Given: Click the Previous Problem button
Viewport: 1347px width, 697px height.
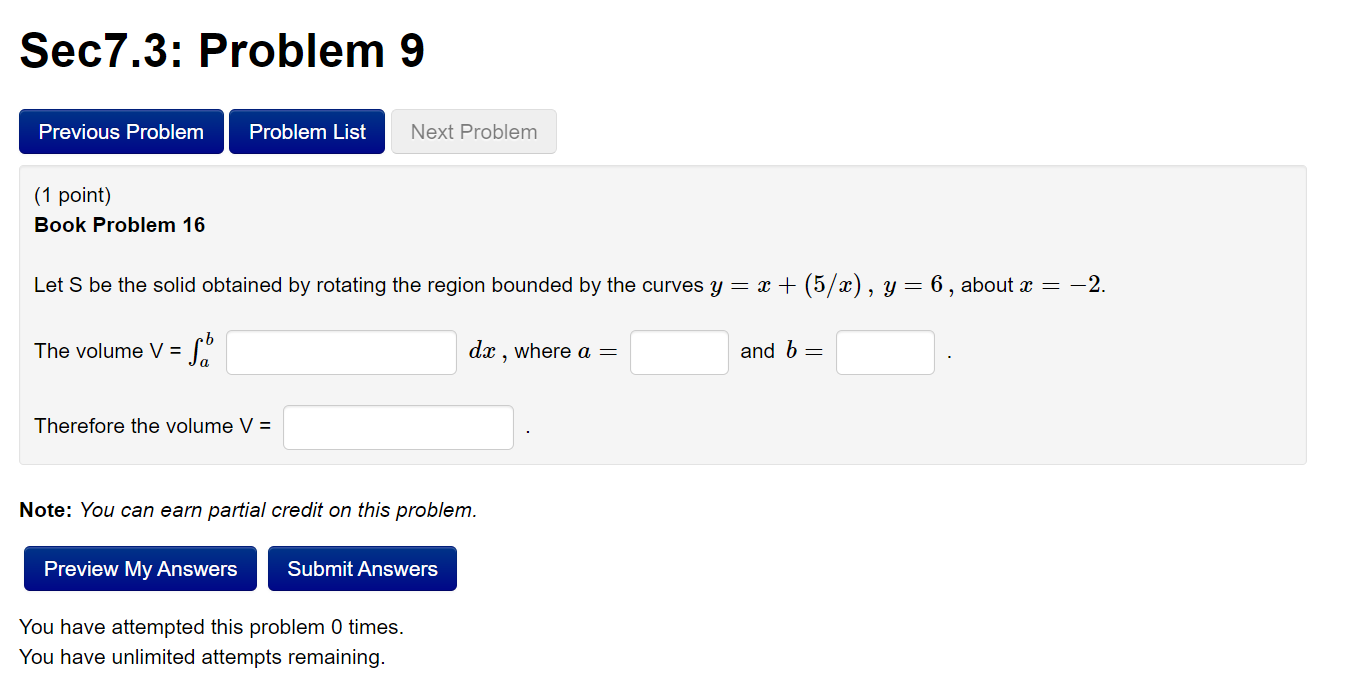Looking at the screenshot, I should (x=121, y=131).
